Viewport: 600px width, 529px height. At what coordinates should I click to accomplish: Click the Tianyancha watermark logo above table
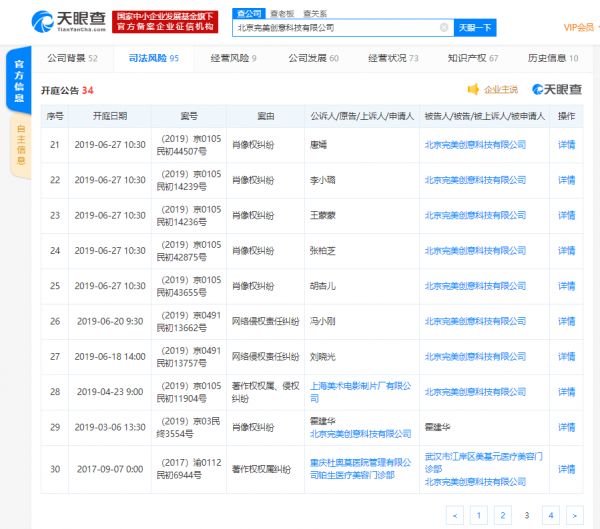pos(557,89)
